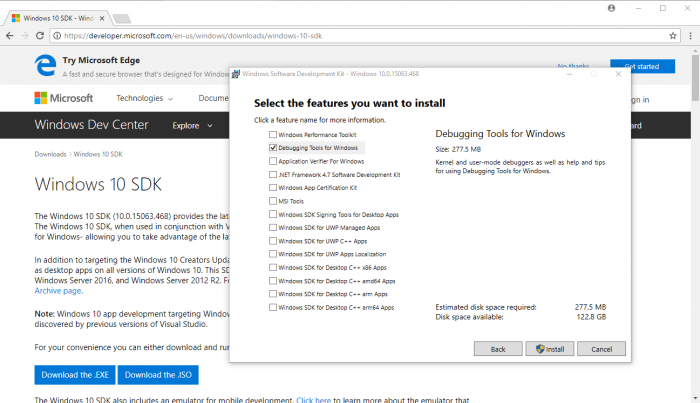This screenshot has height=403, width=700.
Task: Check Windows SDK Signing Tools for Desktop Apps
Action: tap(273, 214)
